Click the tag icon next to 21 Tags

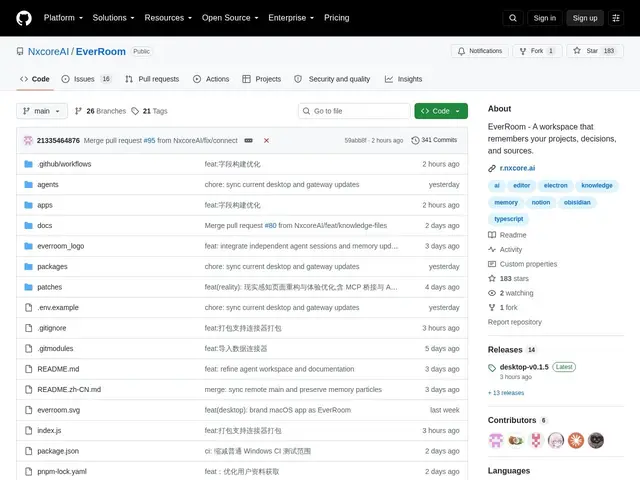tap(135, 111)
